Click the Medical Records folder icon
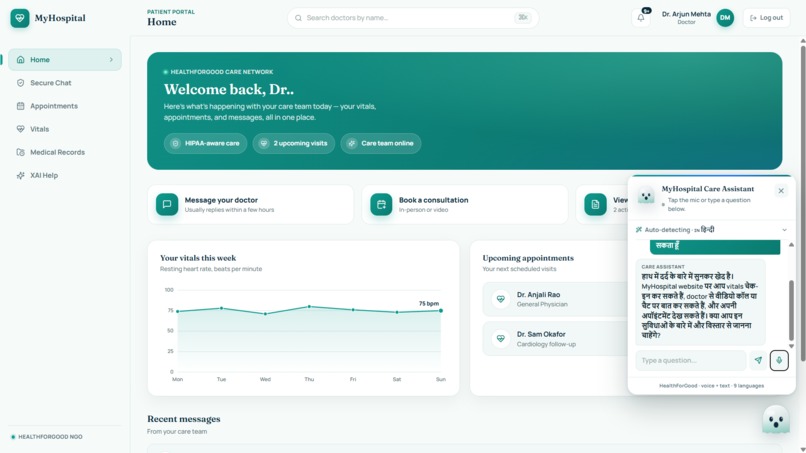The image size is (806, 453). (x=21, y=152)
